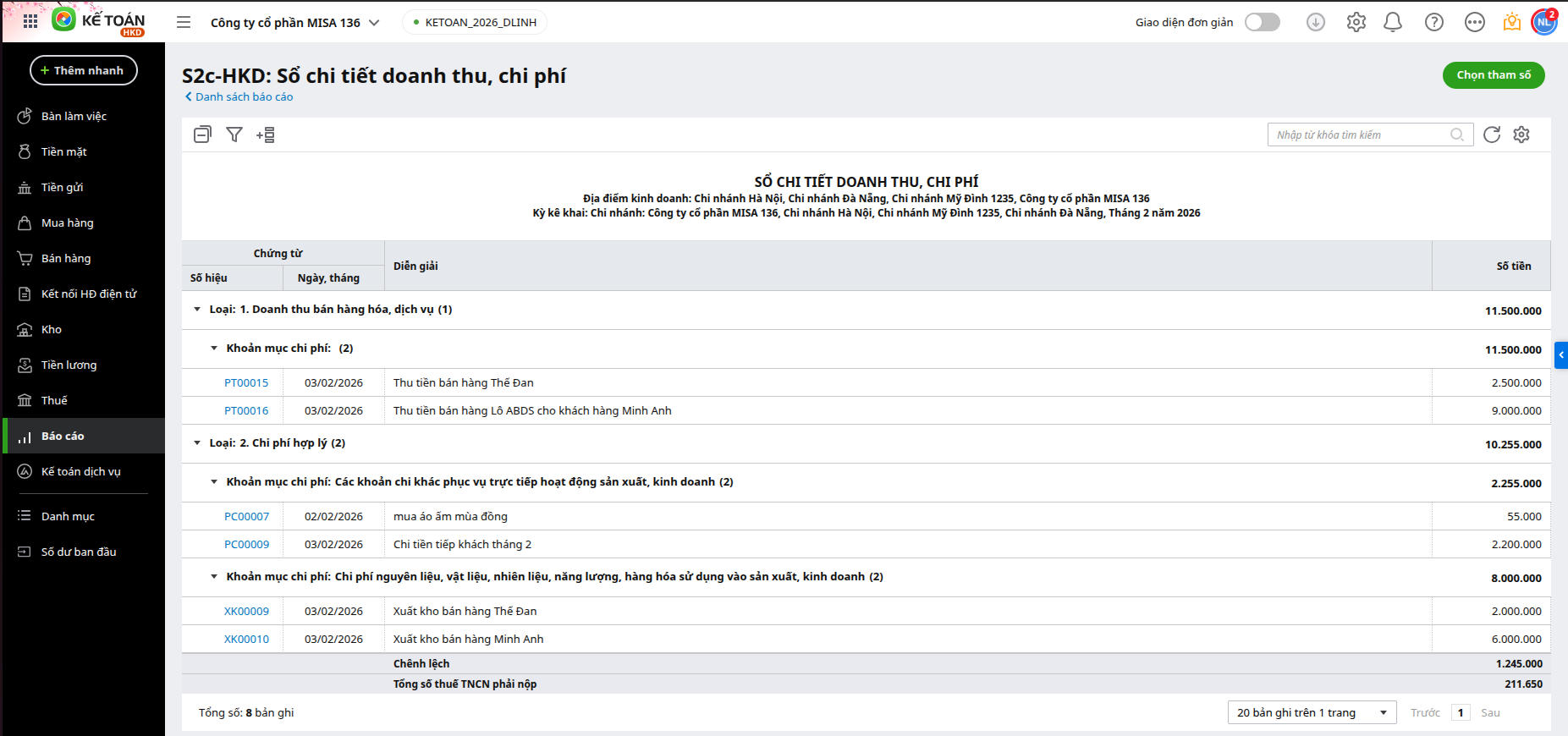Go to Tiền lương menu item

pyautogui.click(x=69, y=365)
